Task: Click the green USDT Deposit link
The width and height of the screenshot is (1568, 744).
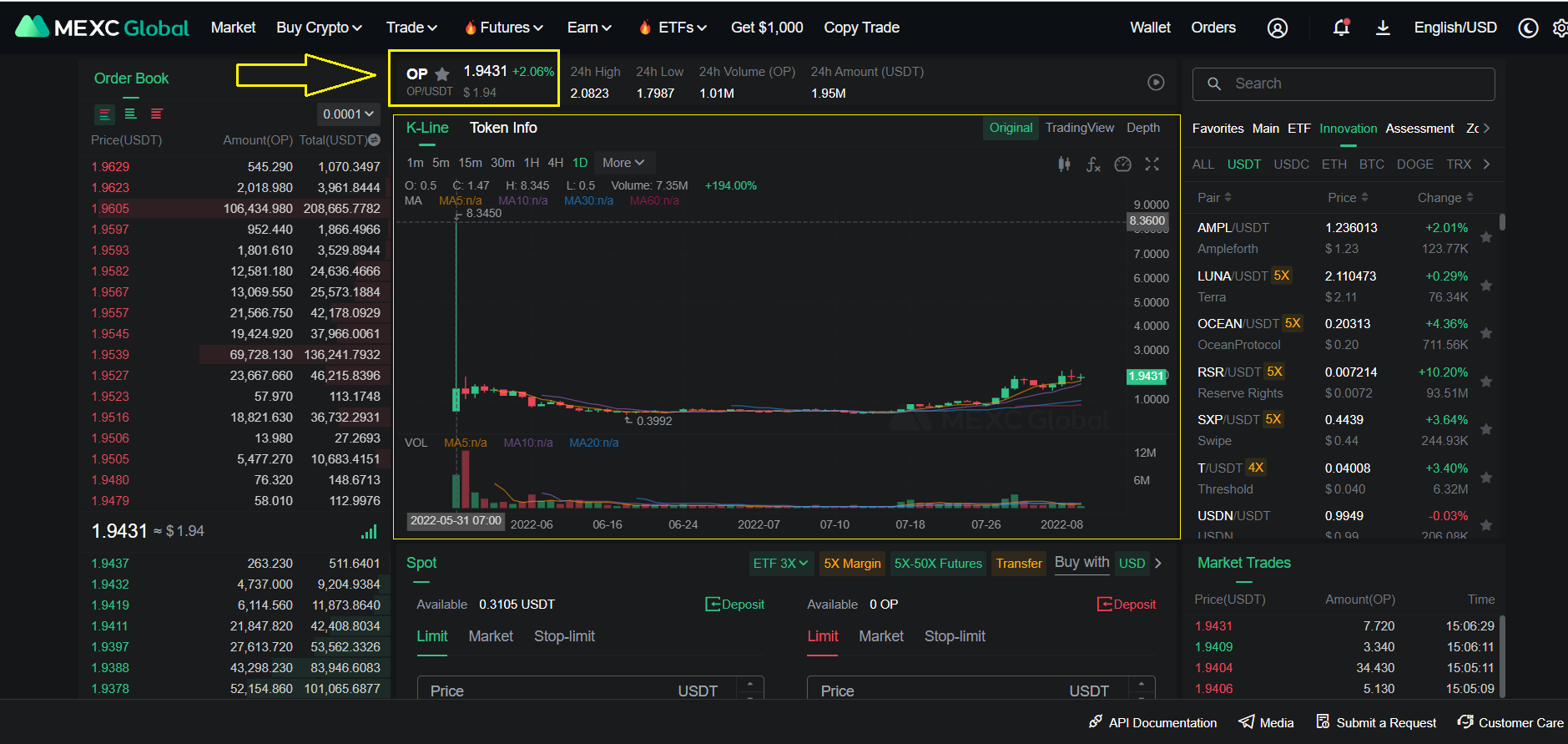Action: point(734,605)
